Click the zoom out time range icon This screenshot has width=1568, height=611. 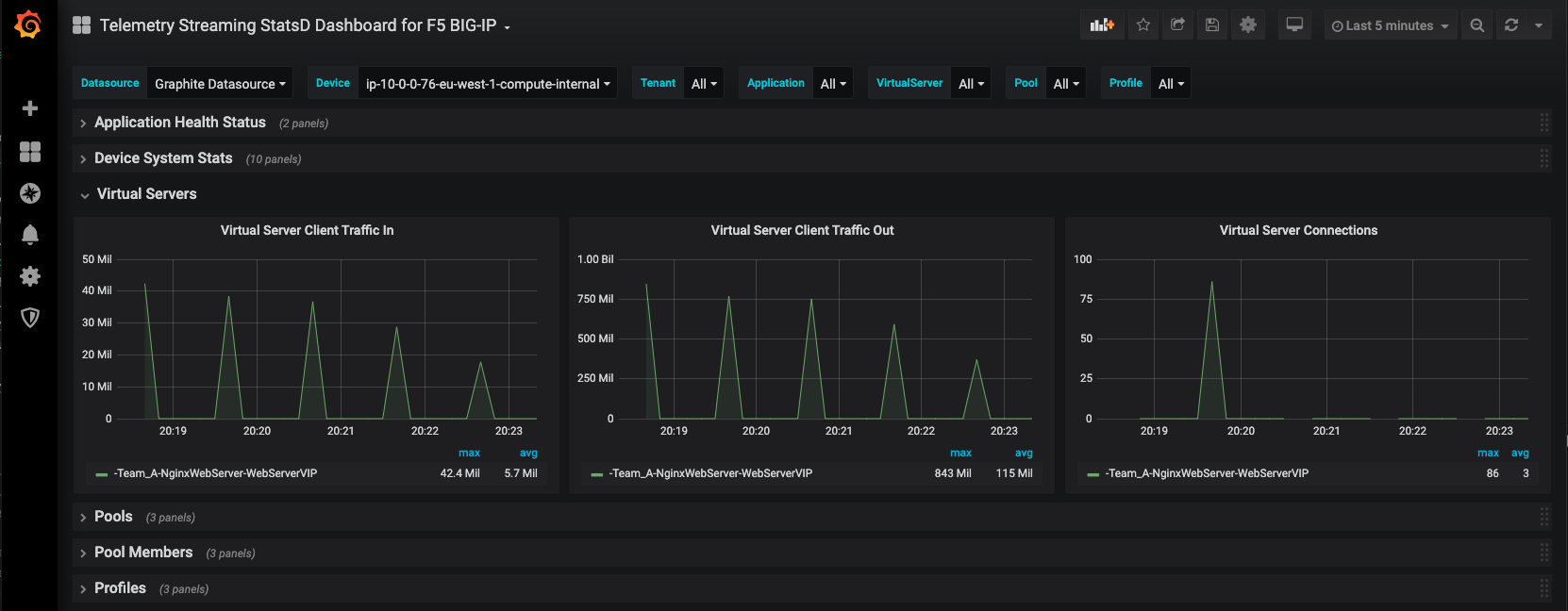click(x=1477, y=25)
